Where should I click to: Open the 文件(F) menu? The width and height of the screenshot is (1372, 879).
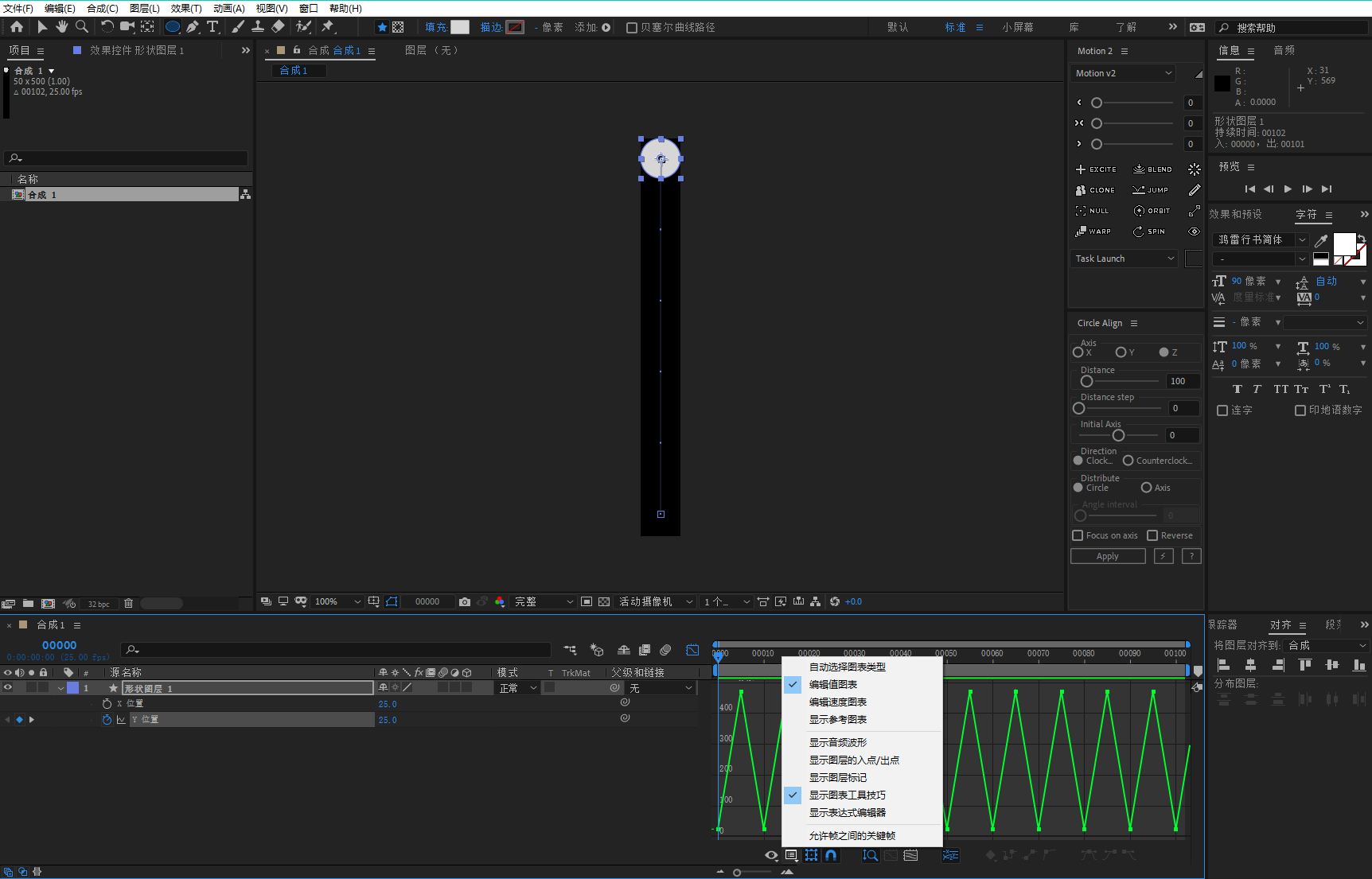(18, 8)
